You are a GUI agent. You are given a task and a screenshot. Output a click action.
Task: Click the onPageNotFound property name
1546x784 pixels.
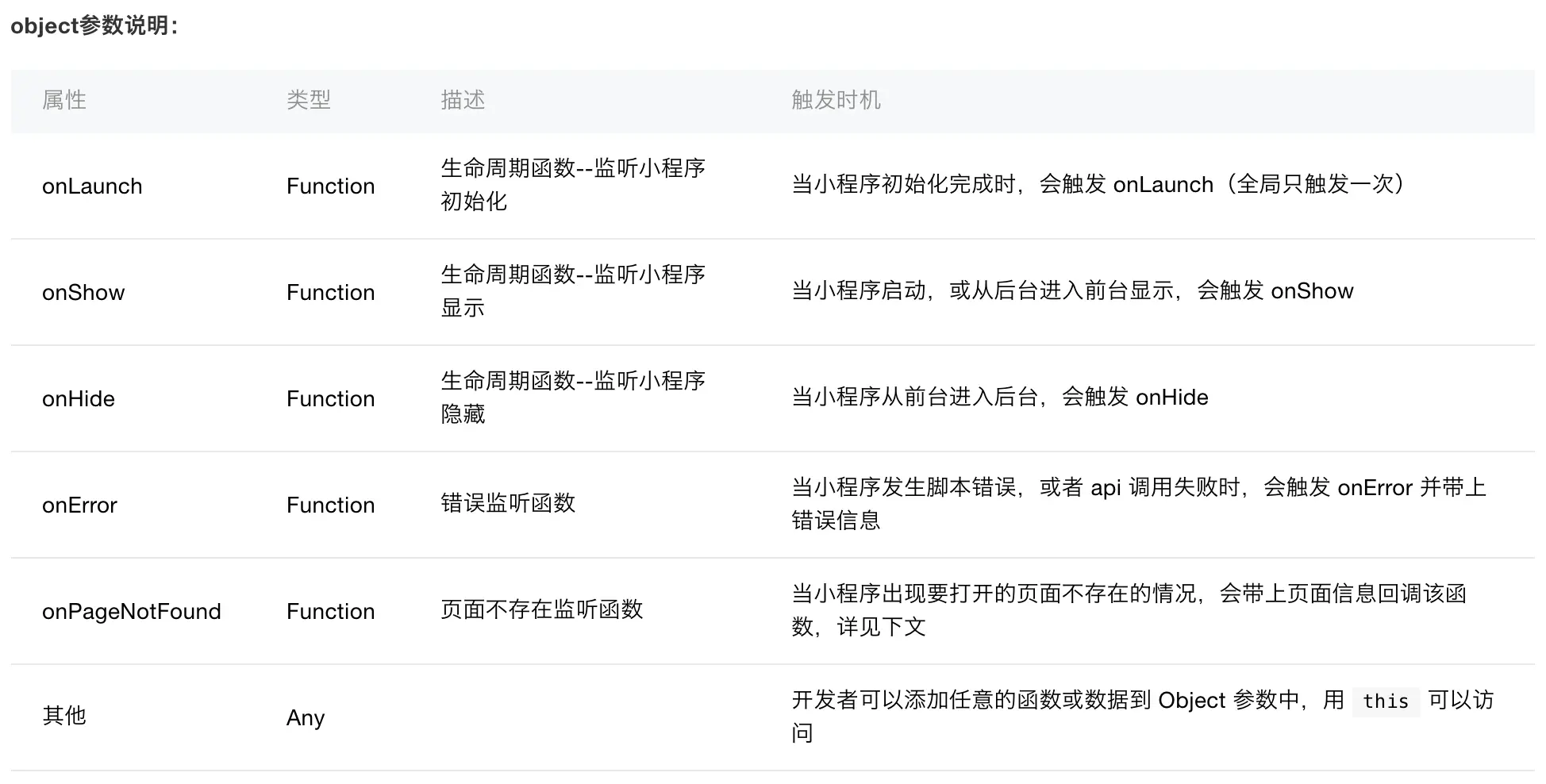[132, 611]
